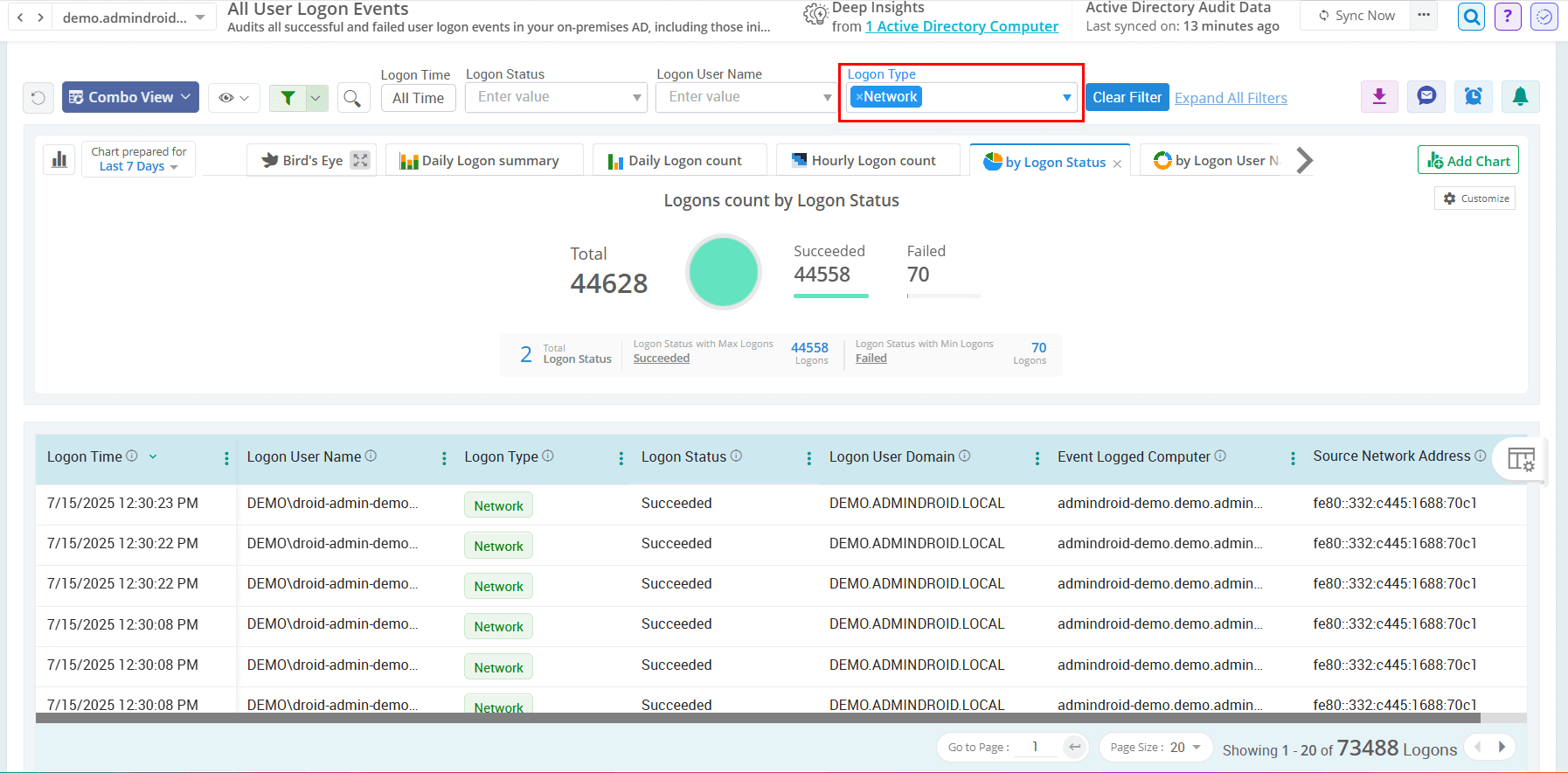The height and width of the screenshot is (773, 1568).
Task: Open the green funnel filter icon
Action: click(x=288, y=98)
